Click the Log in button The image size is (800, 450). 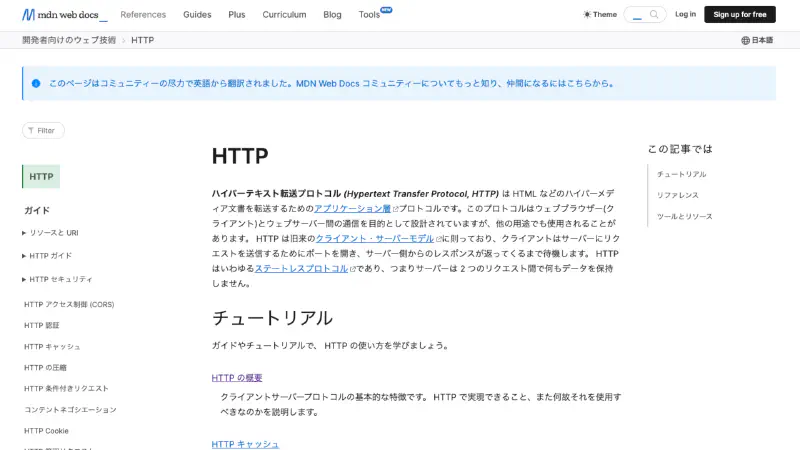tap(685, 14)
